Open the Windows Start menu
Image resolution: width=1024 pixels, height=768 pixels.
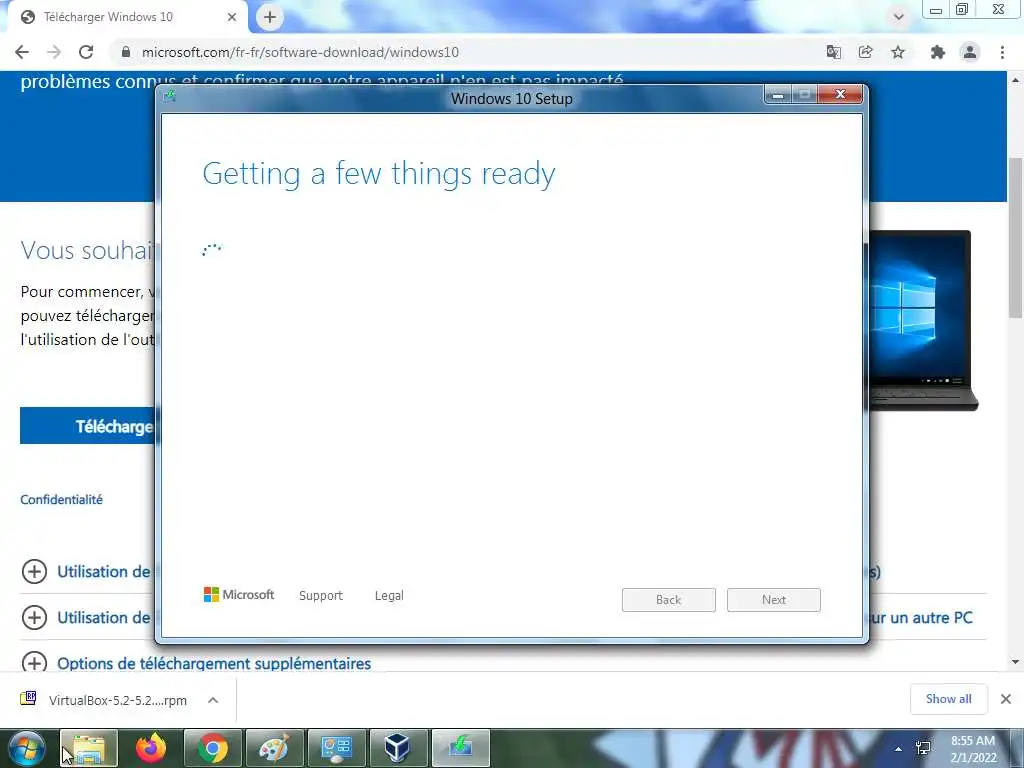[x=27, y=748]
